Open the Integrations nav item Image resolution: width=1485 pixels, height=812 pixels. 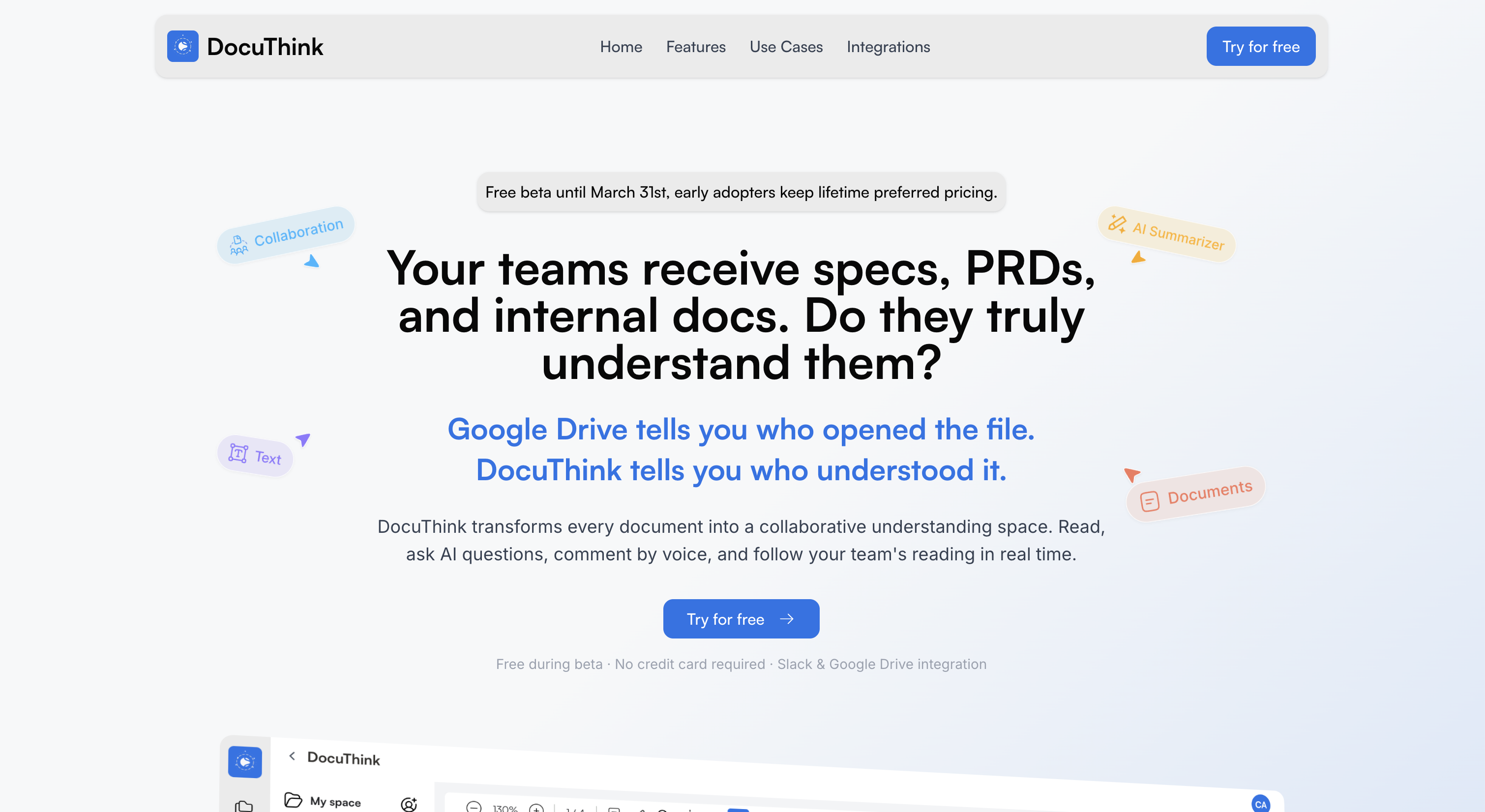coord(888,47)
